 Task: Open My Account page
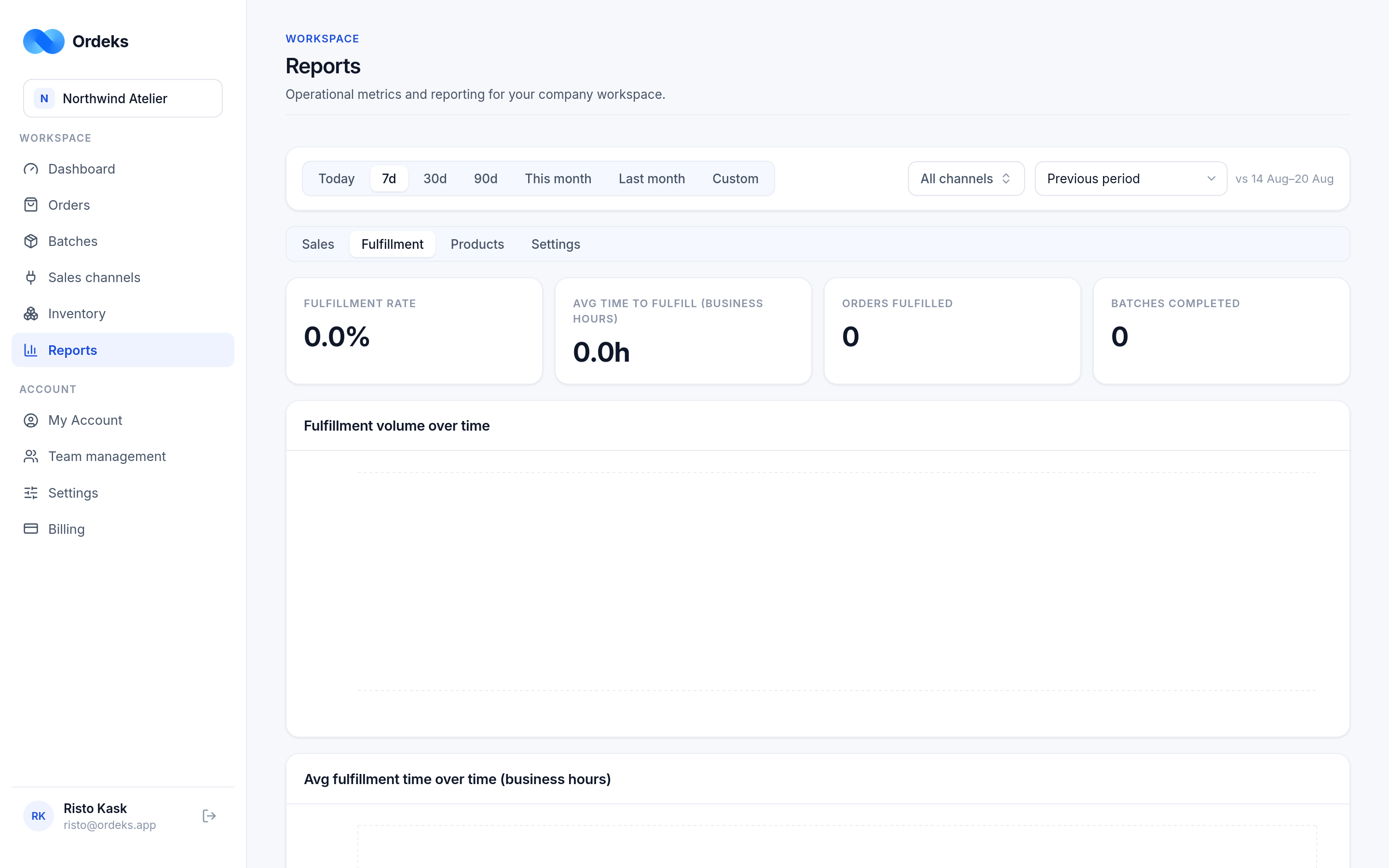tap(123, 420)
